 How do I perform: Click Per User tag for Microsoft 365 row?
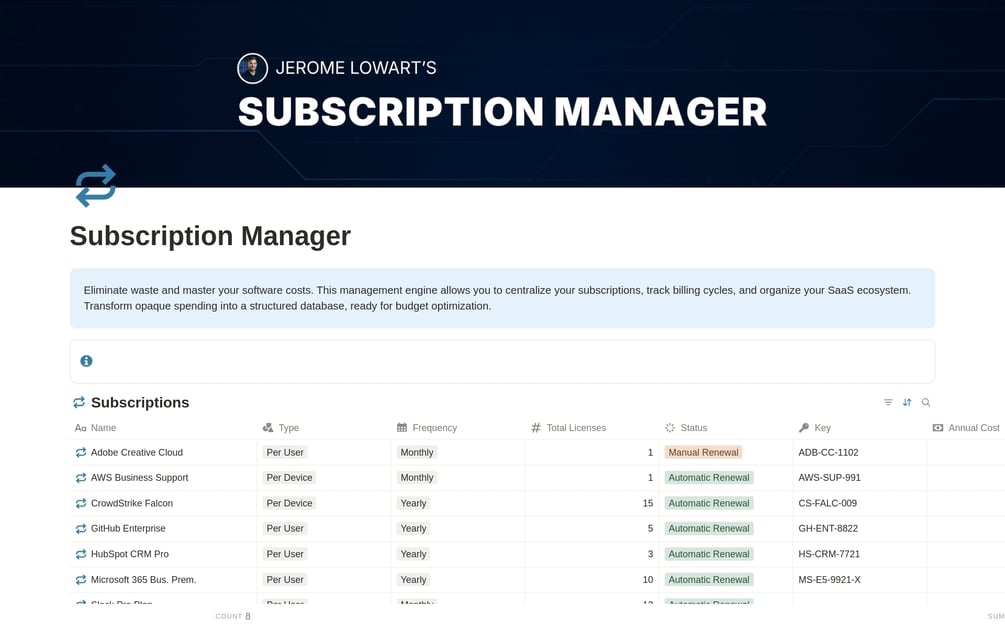[x=285, y=580]
